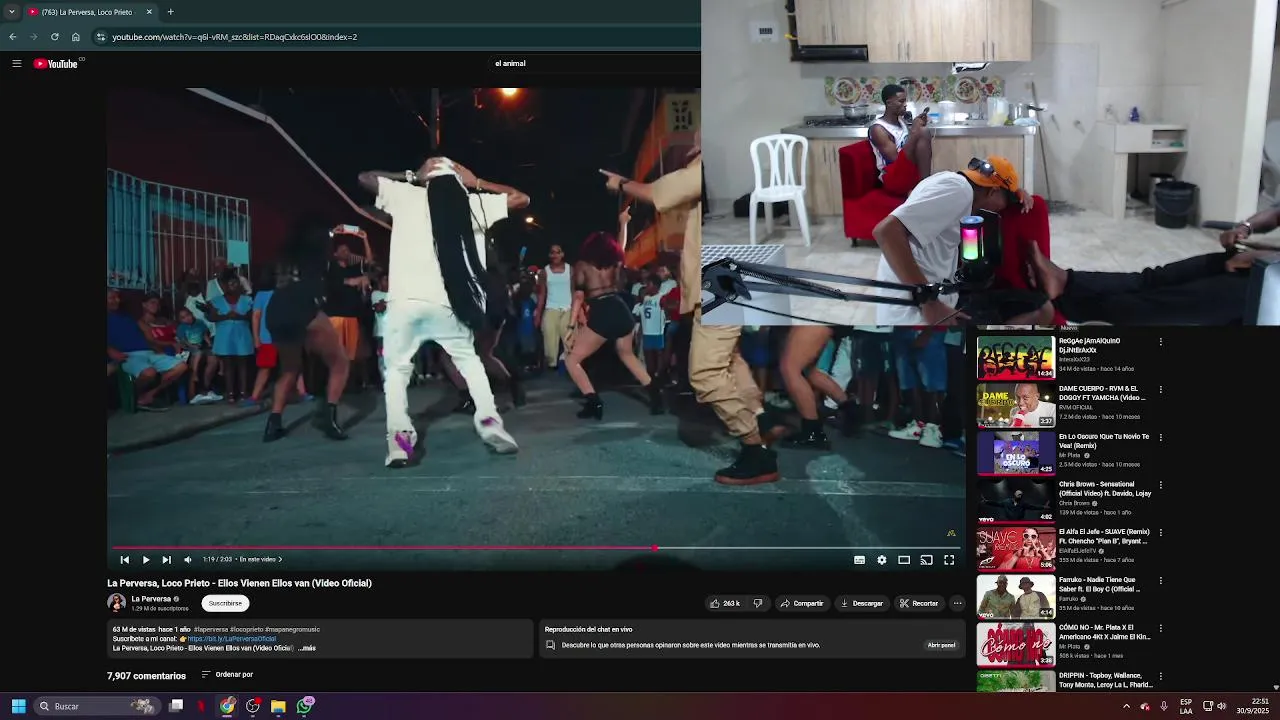Screen dimensions: 1280x720
Task: Open El Alfa SUAVE Remix video title
Action: pos(1105,536)
